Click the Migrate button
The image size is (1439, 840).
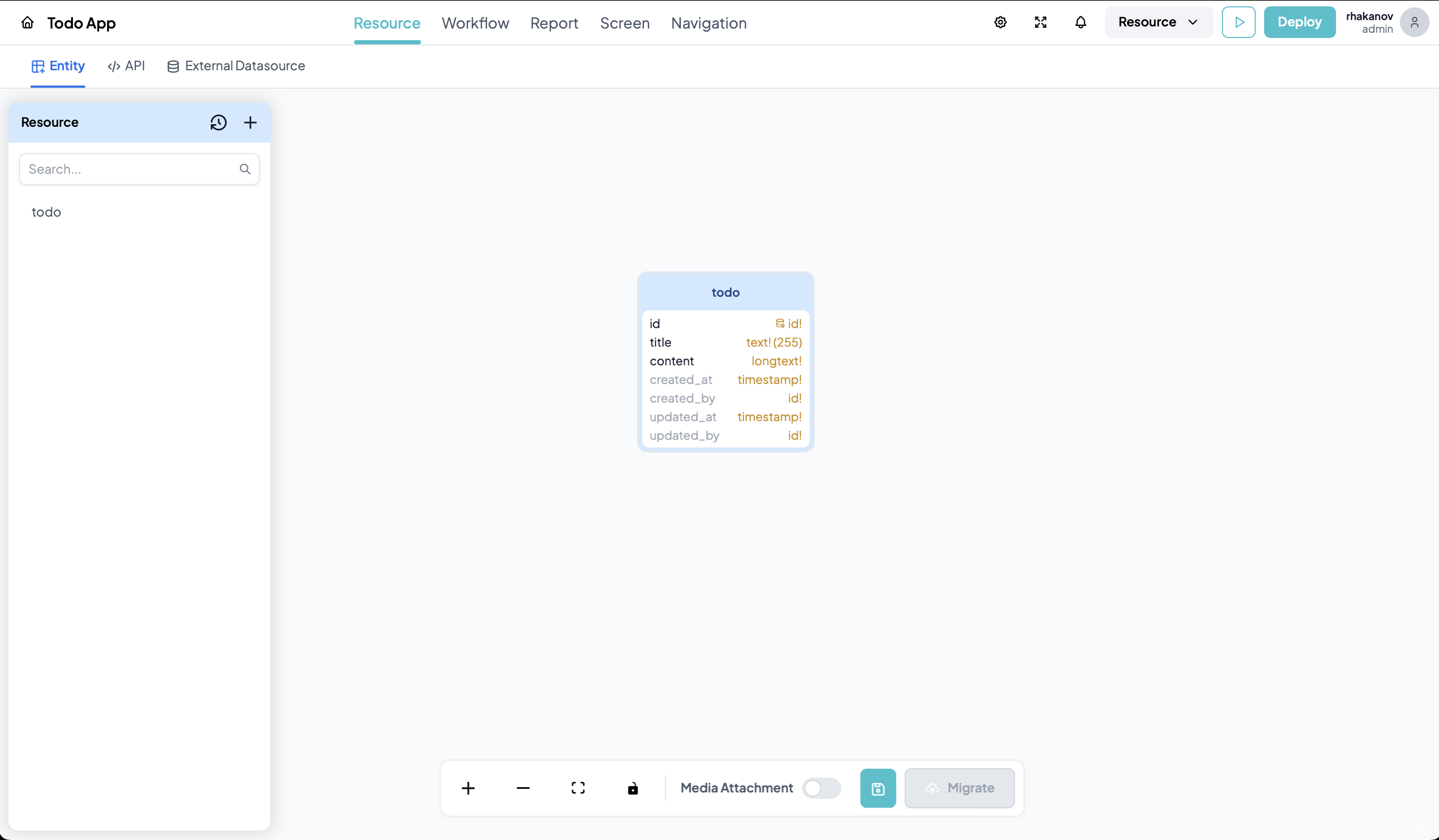[x=960, y=787]
